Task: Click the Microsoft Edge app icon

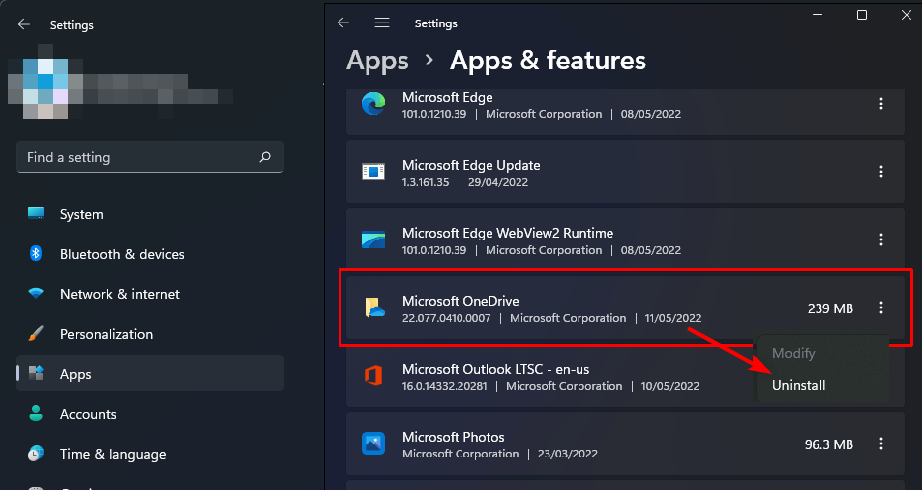Action: click(x=373, y=104)
